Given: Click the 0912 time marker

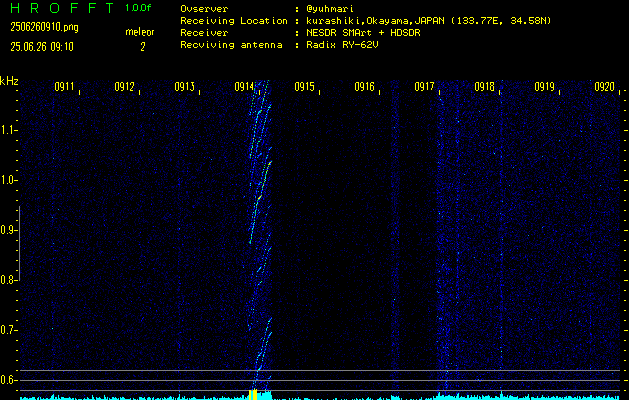Looking at the screenshot, I should [x=124, y=87].
